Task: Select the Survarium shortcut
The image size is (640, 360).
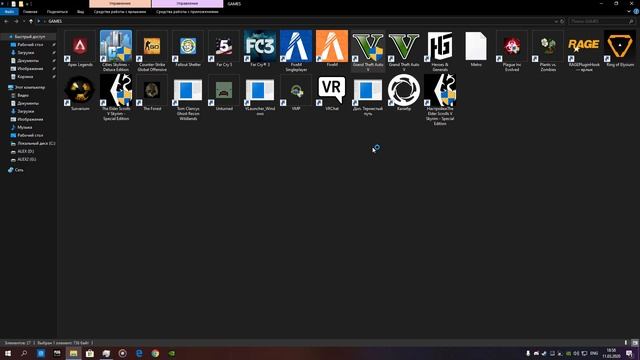Action: pos(80,93)
